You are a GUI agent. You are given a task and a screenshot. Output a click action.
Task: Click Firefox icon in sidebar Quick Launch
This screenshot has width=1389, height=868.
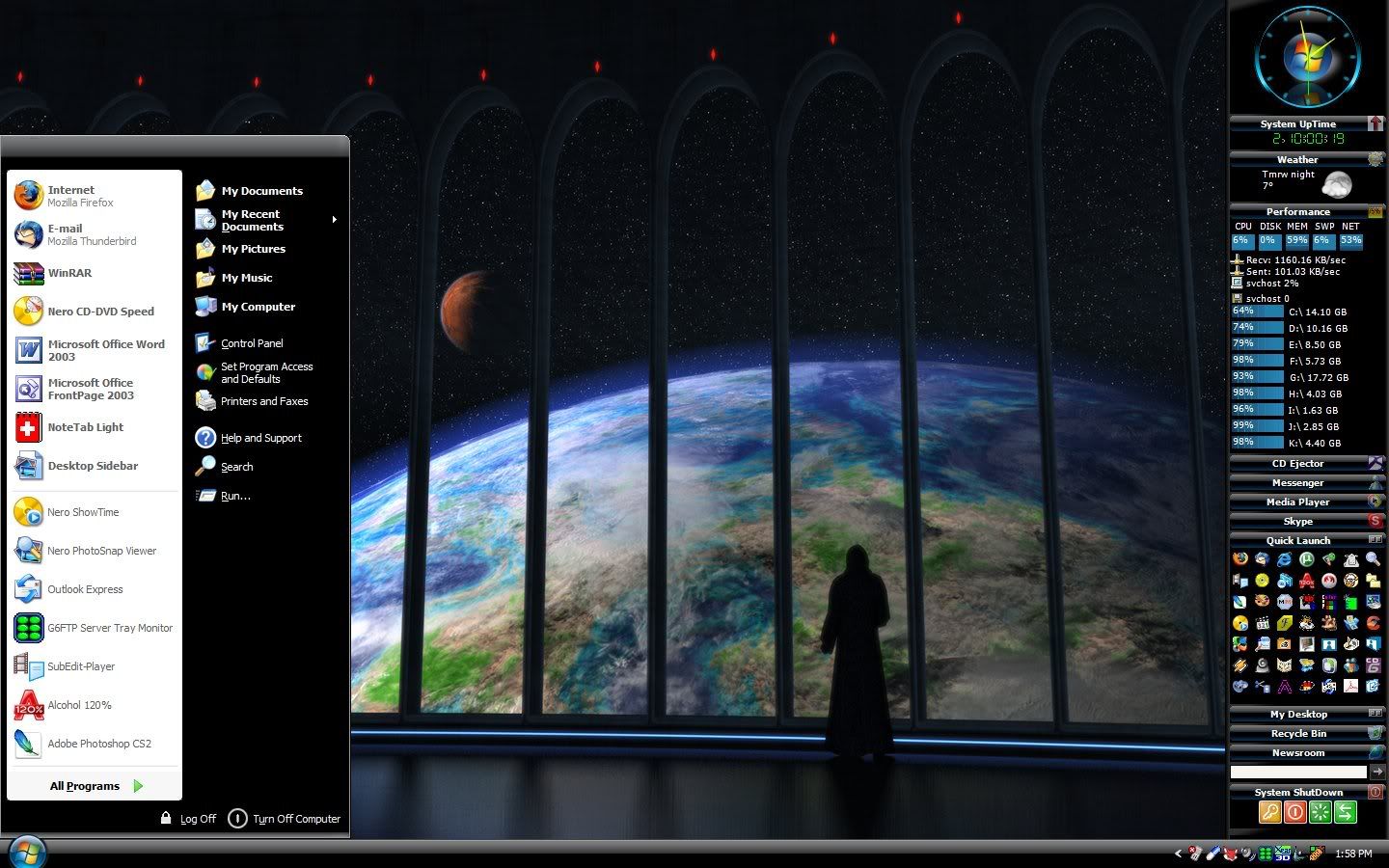tap(1240, 558)
